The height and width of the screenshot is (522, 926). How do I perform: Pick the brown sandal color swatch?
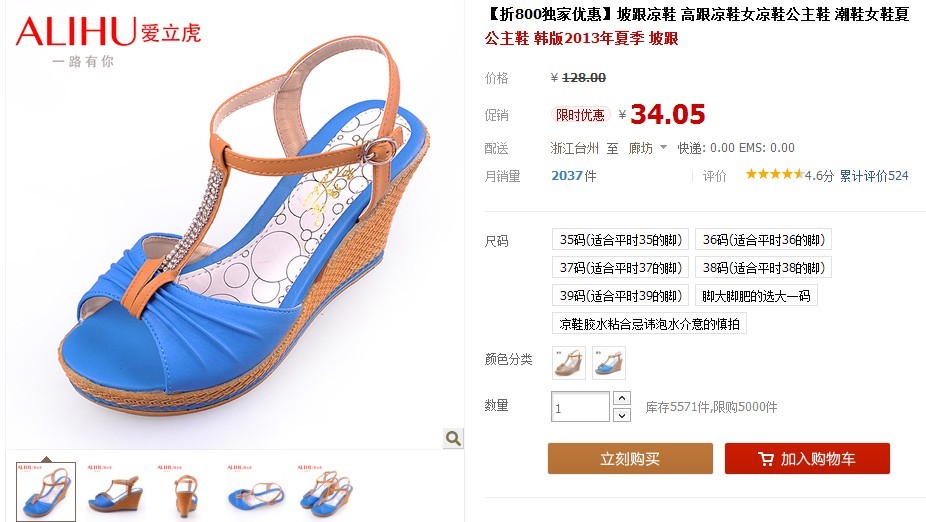[x=569, y=363]
